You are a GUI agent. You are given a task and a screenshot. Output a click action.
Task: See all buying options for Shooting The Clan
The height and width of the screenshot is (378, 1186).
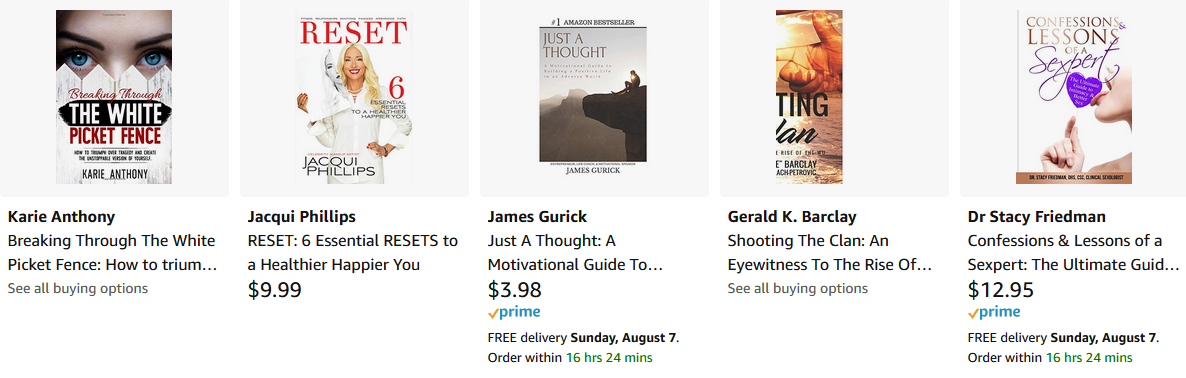click(x=798, y=288)
